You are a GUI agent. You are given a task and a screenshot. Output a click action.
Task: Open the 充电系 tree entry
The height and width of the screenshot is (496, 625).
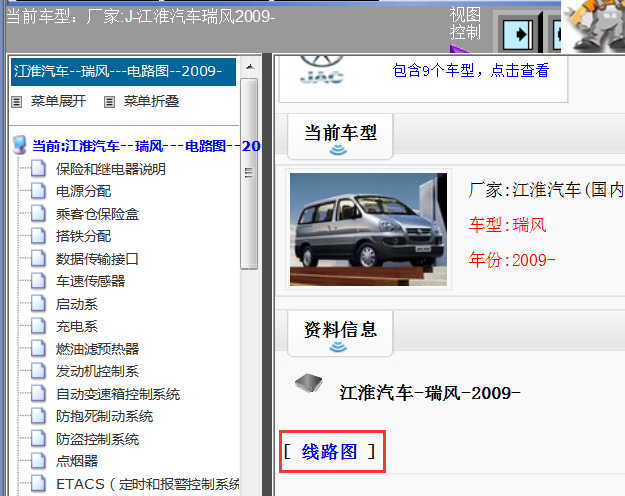(77, 327)
